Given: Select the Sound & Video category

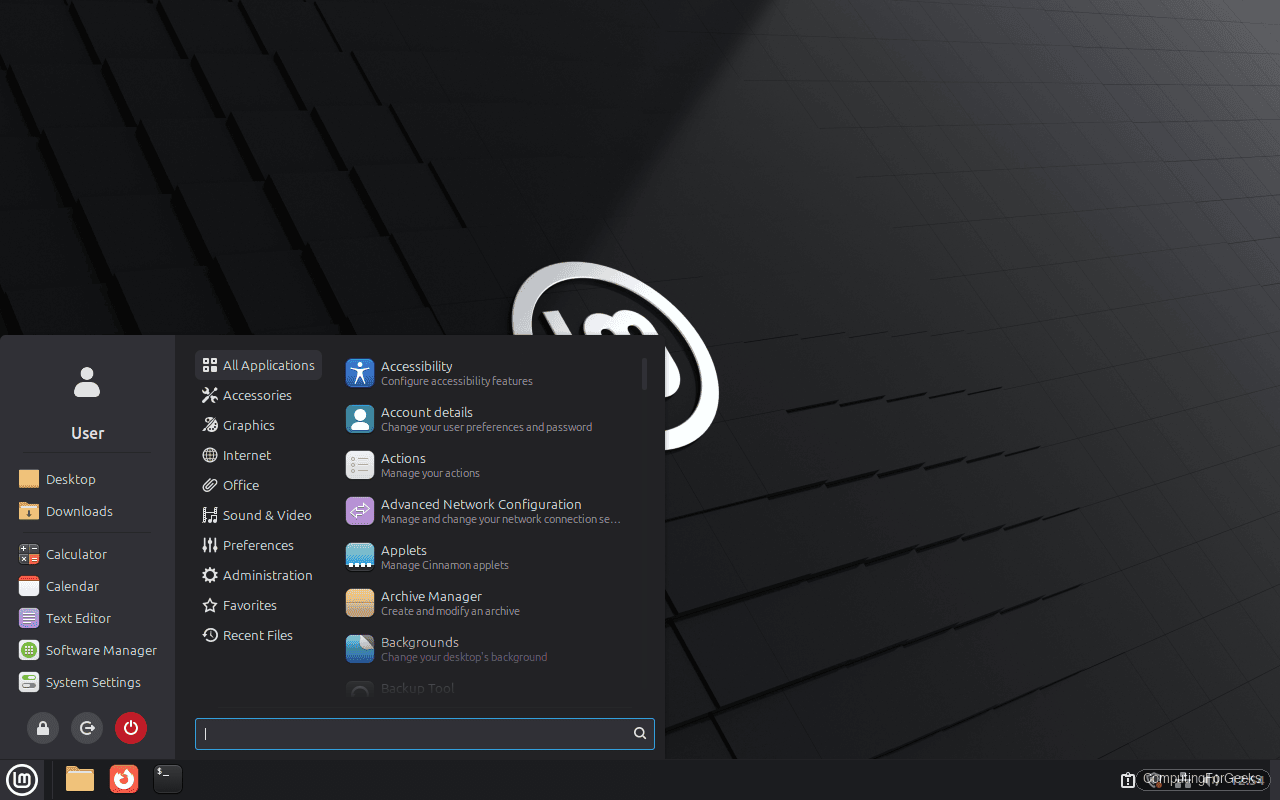Looking at the screenshot, I should point(267,515).
